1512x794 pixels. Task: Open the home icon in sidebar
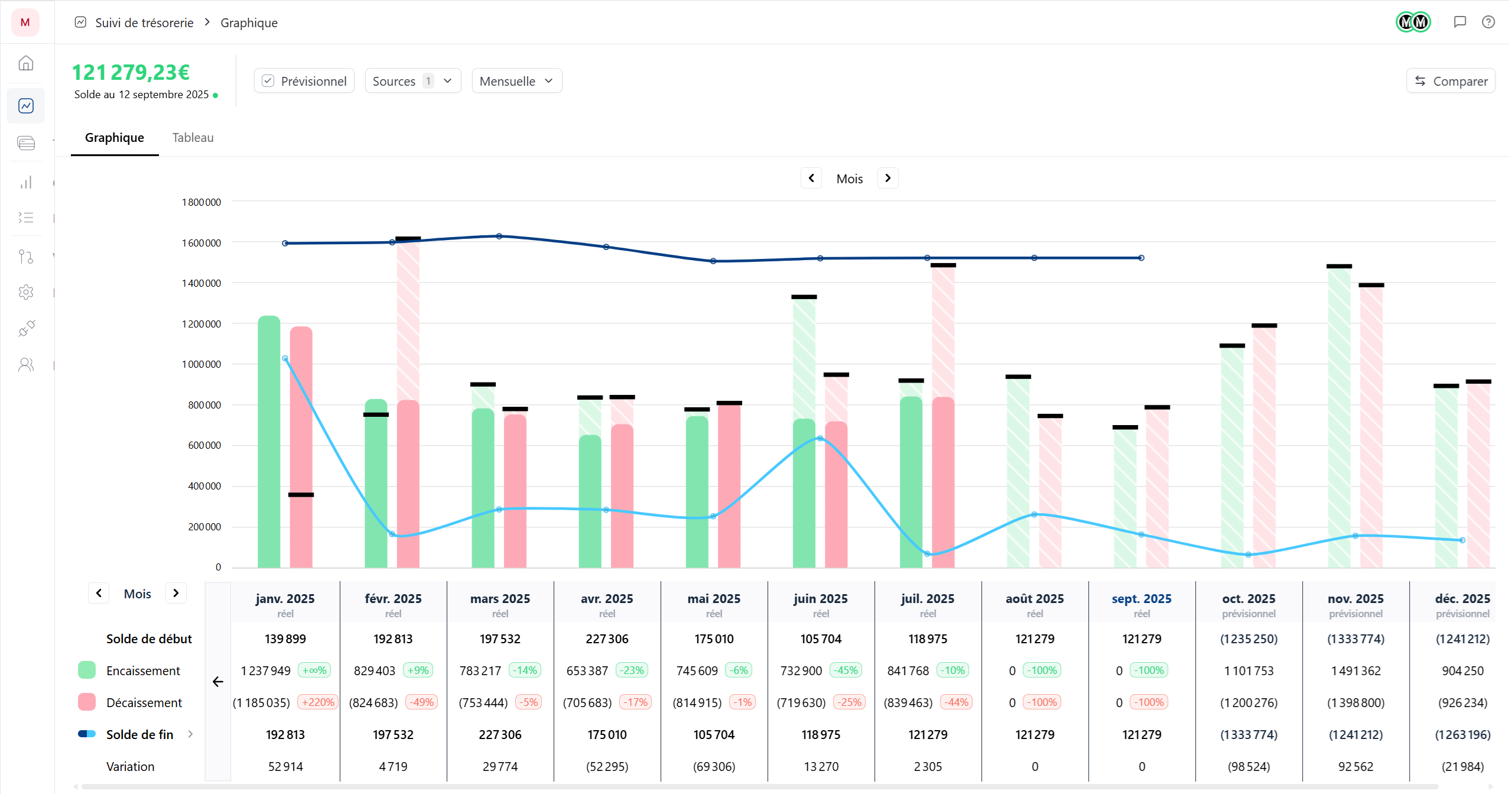coord(26,63)
